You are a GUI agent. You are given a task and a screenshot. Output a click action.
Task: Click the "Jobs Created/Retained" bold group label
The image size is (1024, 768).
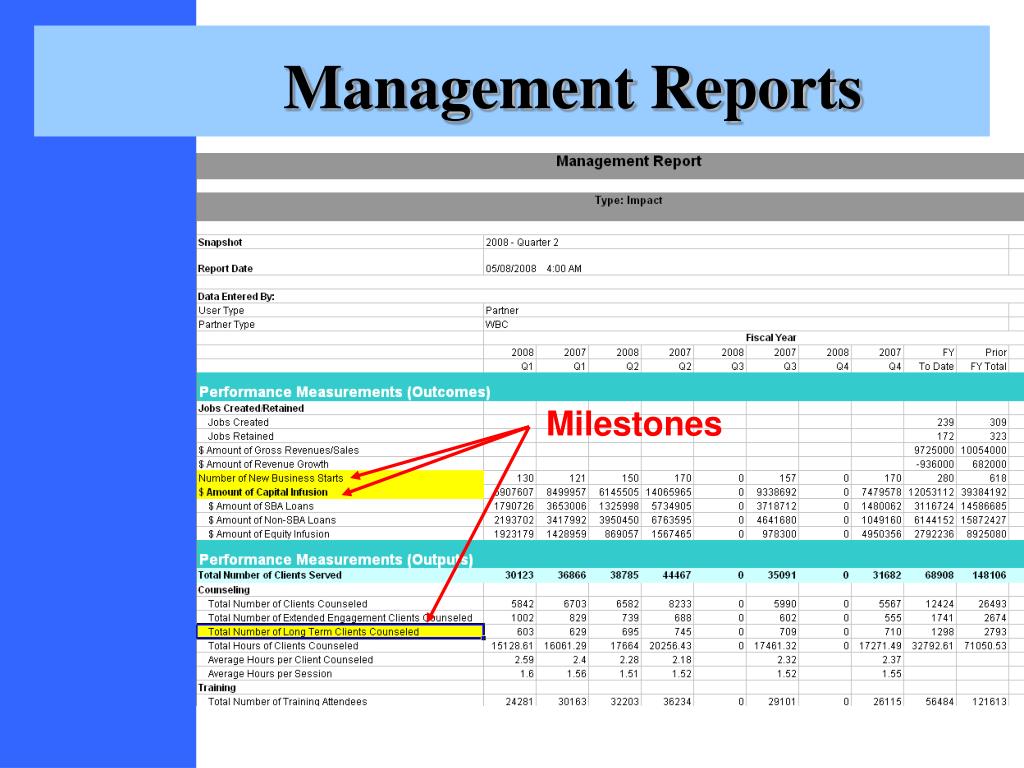pyautogui.click(x=251, y=408)
